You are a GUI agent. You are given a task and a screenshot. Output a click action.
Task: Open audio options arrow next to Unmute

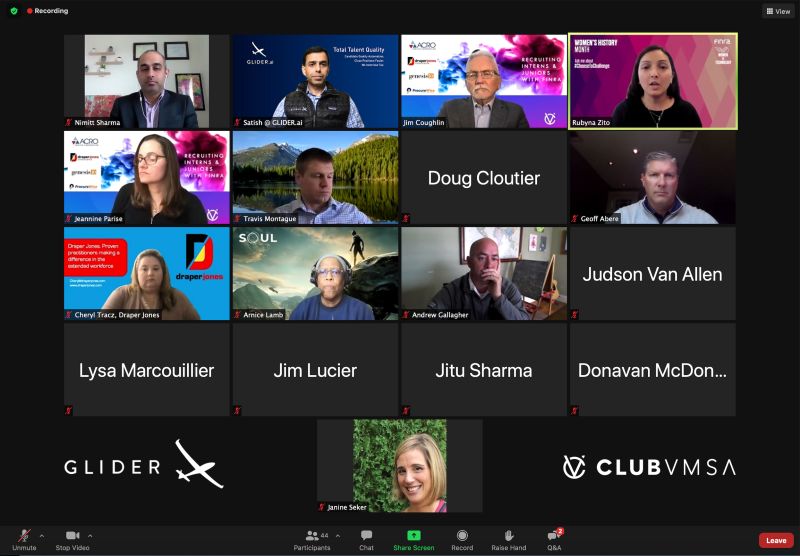[x=42, y=536]
